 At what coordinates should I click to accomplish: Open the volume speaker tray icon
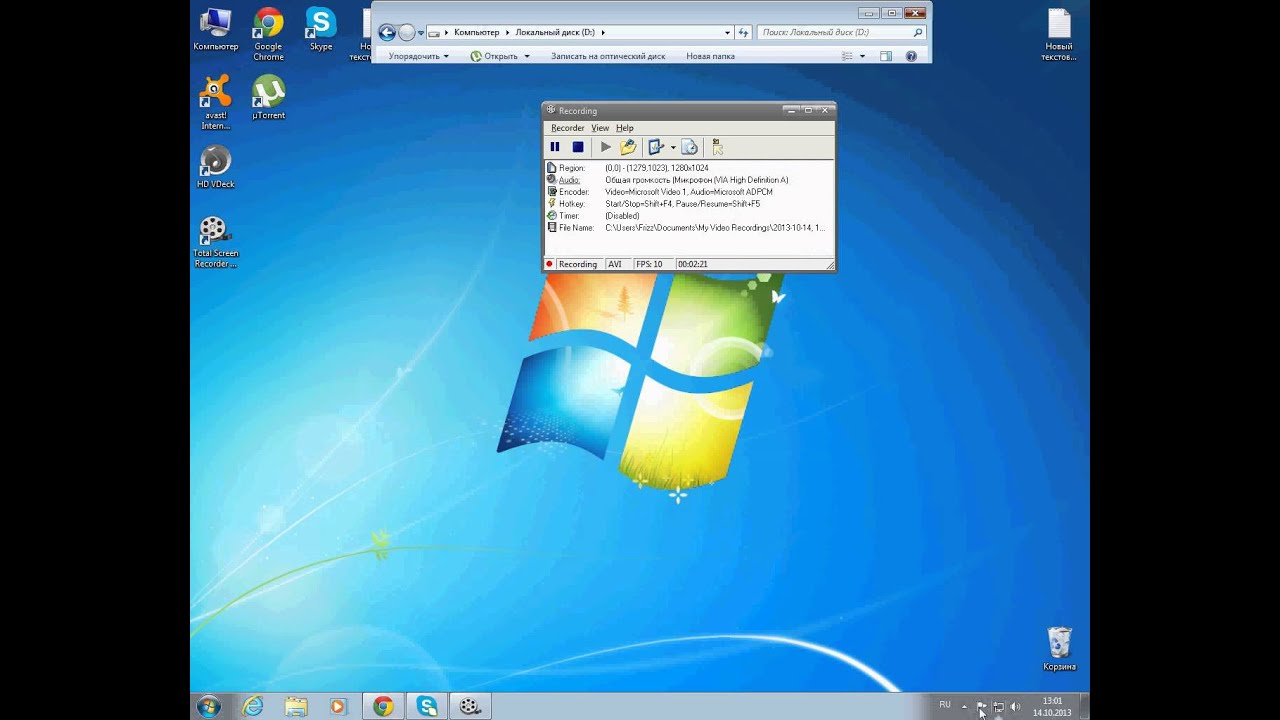coord(1016,706)
